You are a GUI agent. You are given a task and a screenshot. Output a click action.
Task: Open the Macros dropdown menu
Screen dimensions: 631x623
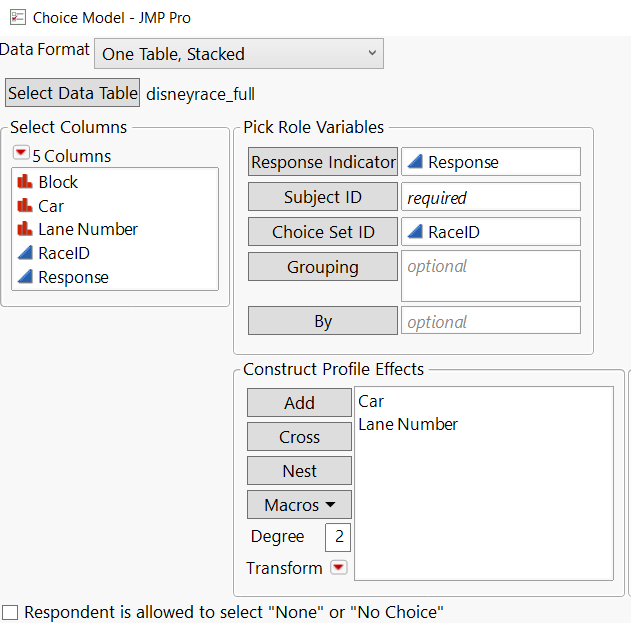(299, 505)
